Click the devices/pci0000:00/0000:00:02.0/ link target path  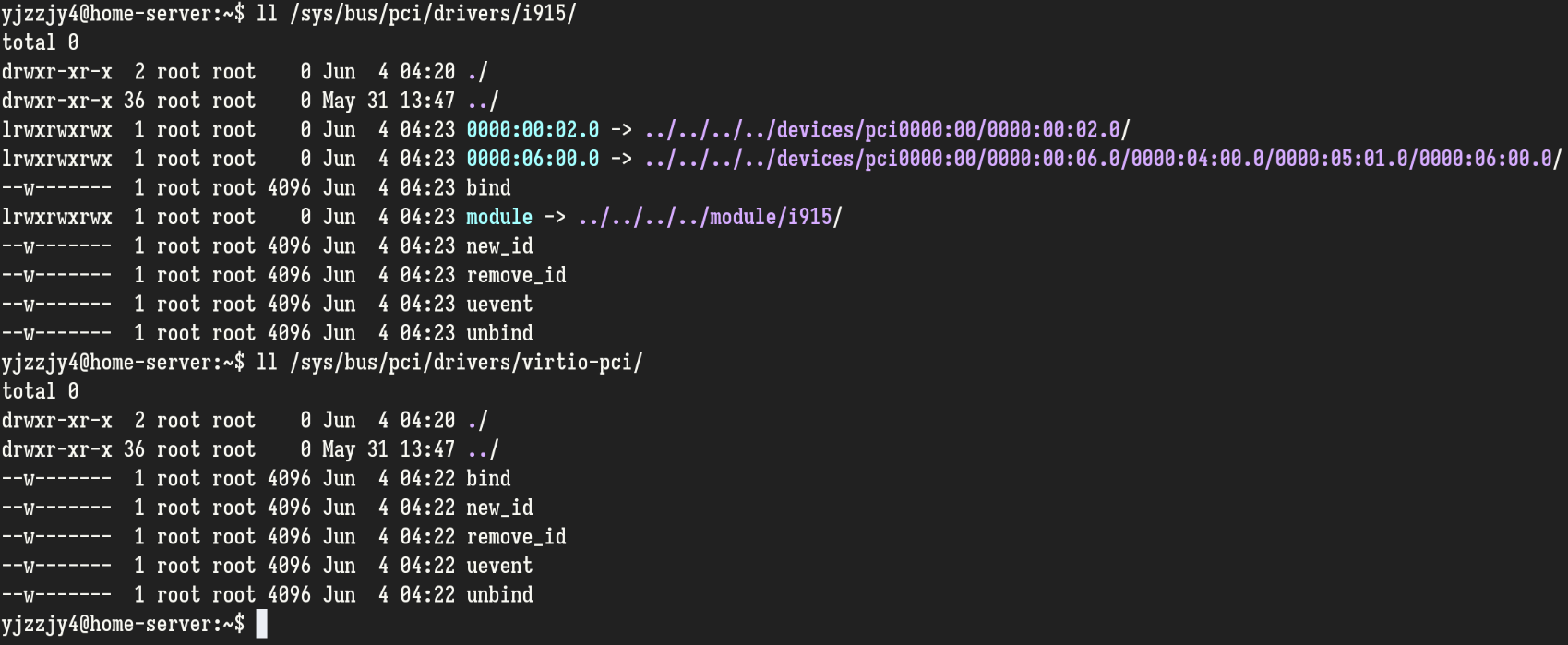tap(887, 130)
